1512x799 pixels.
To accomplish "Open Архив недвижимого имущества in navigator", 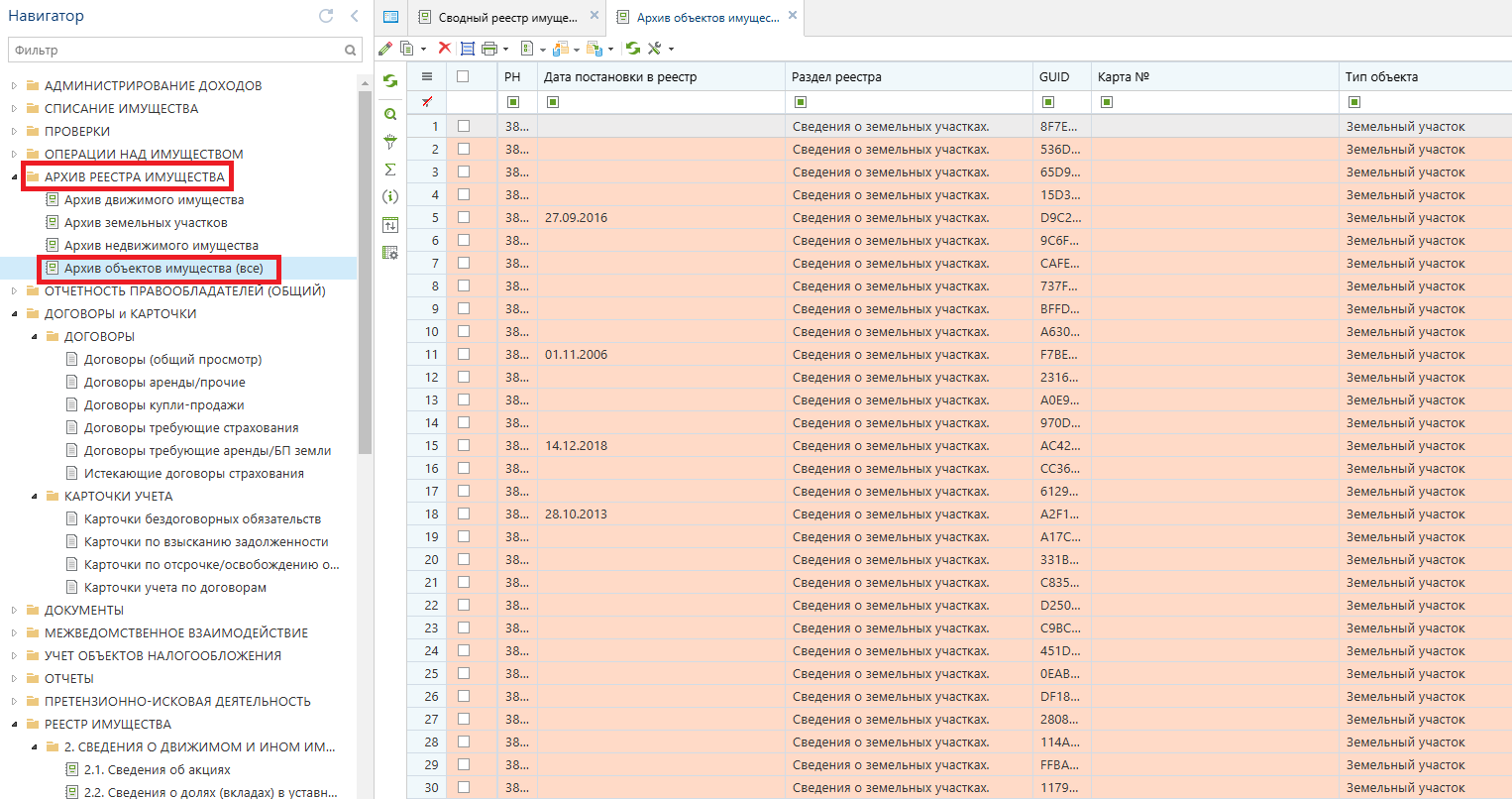I will 162,245.
